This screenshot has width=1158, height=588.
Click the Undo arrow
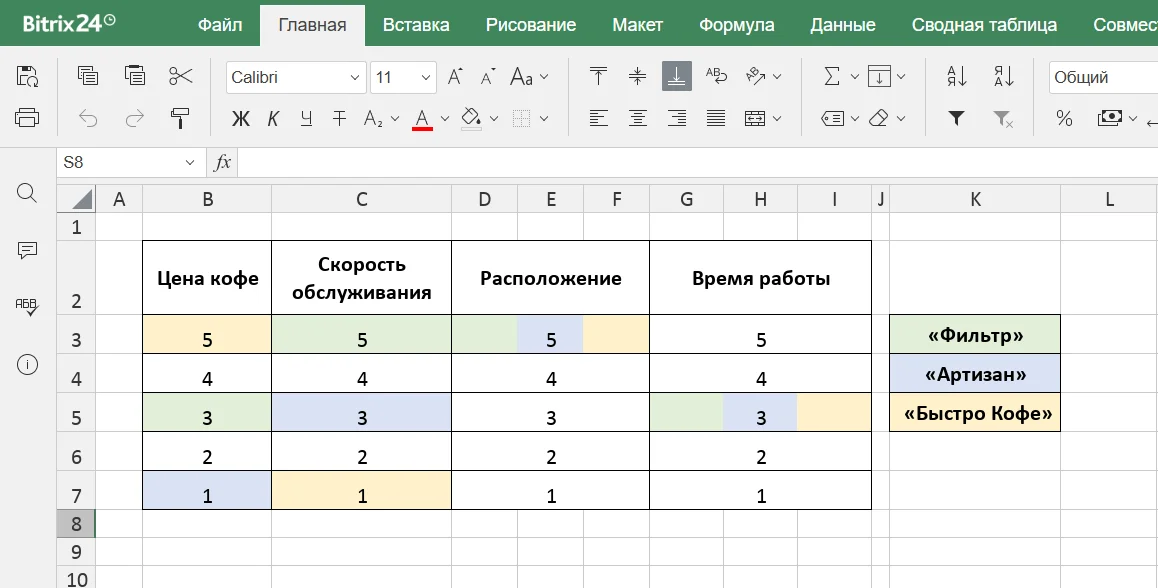pyautogui.click(x=88, y=118)
